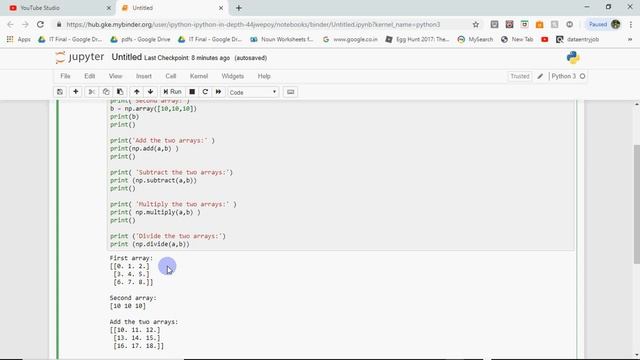This screenshot has width=640, height=360.
Task: Move selected cell down arrow
Action: click(151, 92)
